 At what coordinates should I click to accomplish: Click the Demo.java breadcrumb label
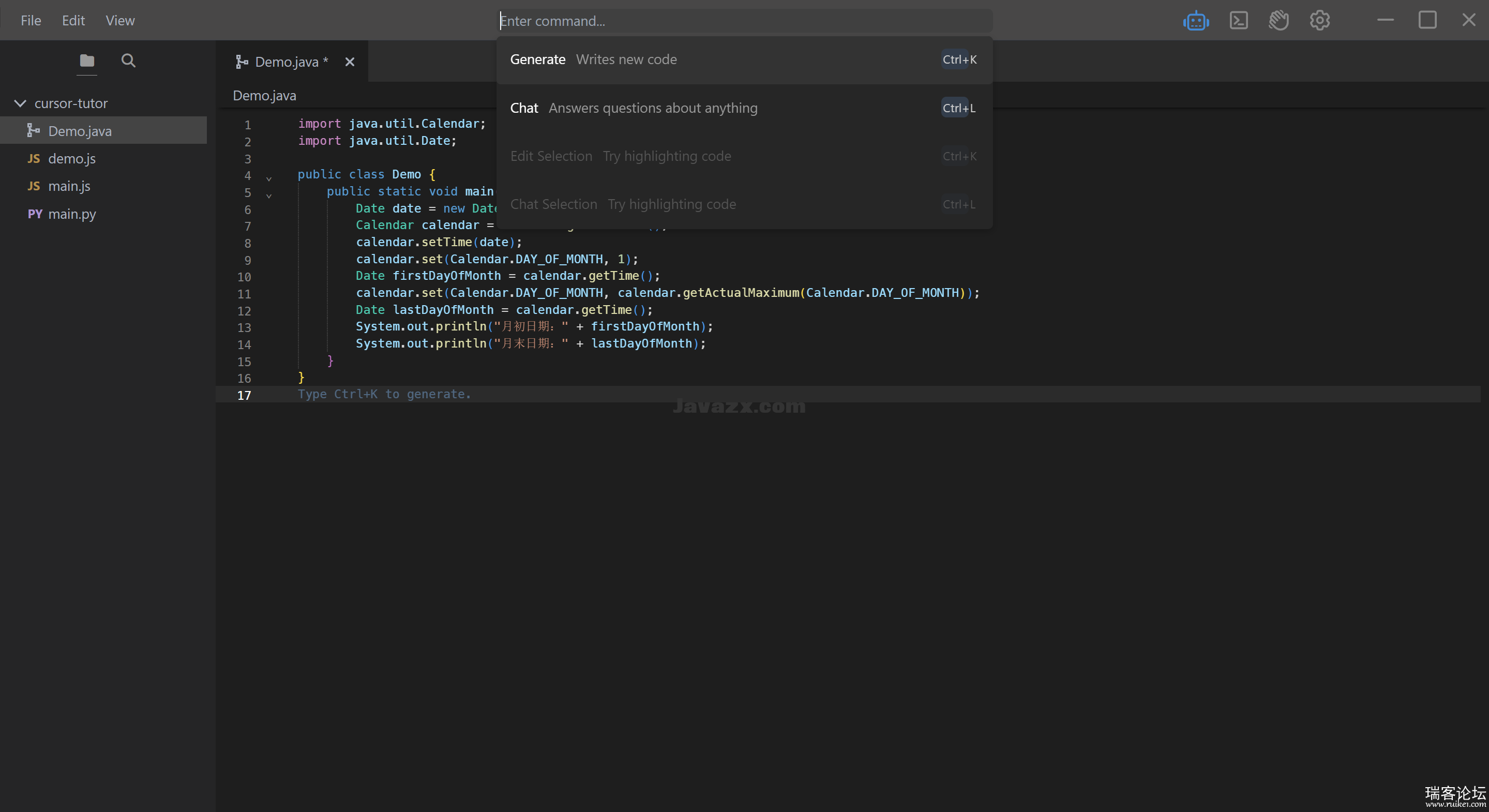click(x=264, y=95)
